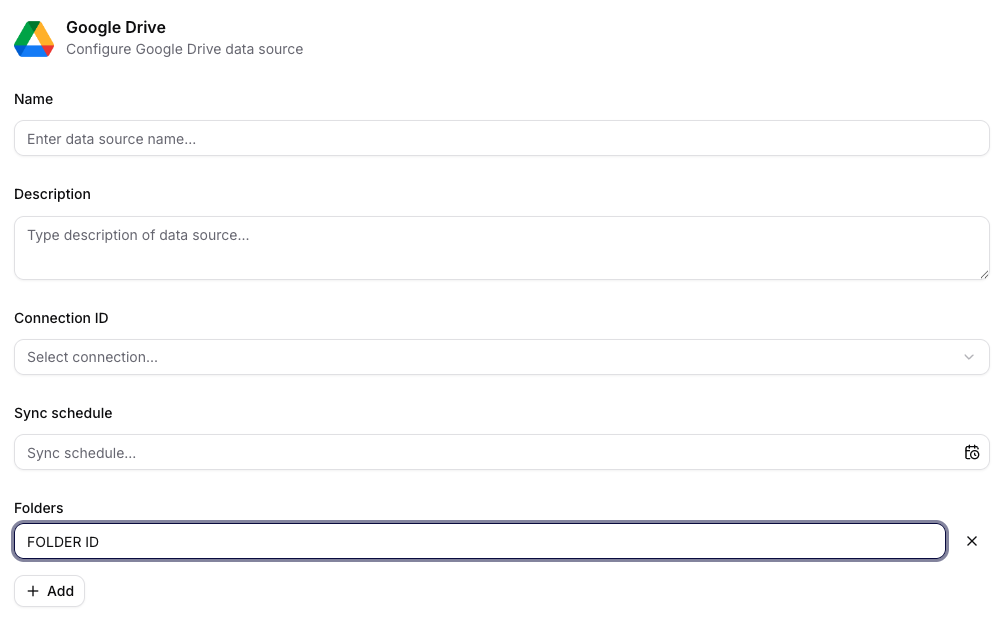Click the Enter data source name placeholder
1004x628 pixels.
tap(113, 138)
